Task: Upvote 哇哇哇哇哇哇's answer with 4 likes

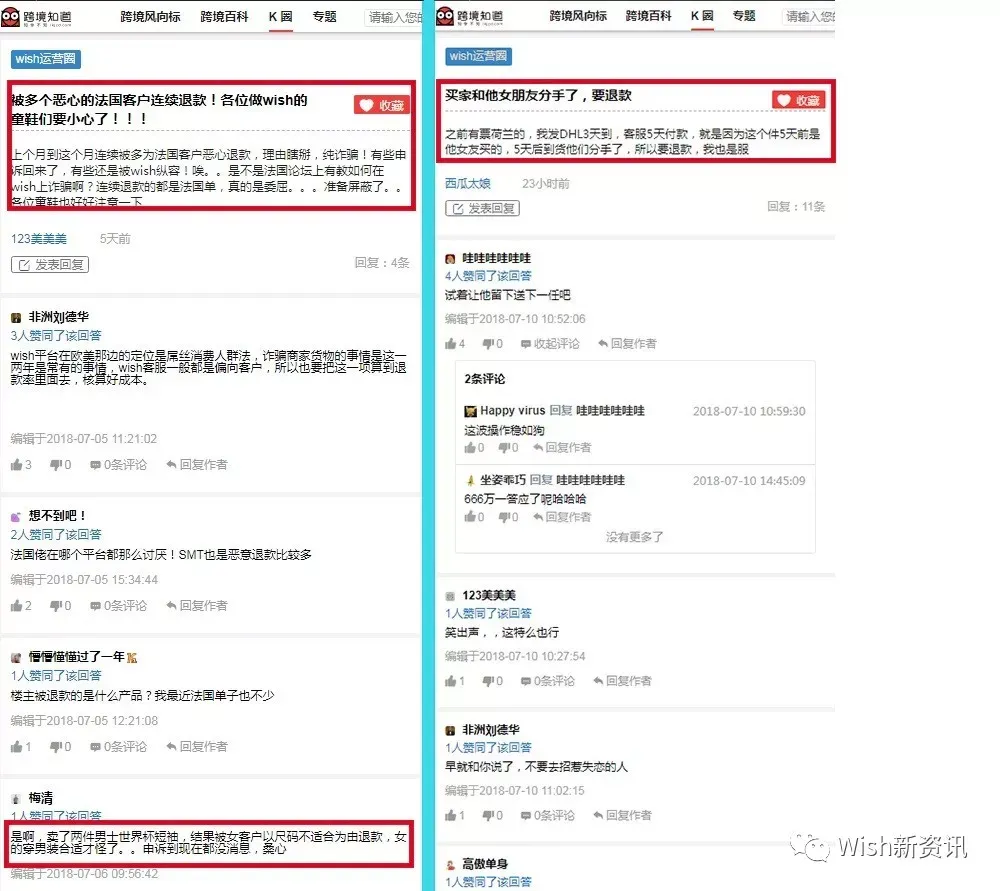Action: click(455, 344)
